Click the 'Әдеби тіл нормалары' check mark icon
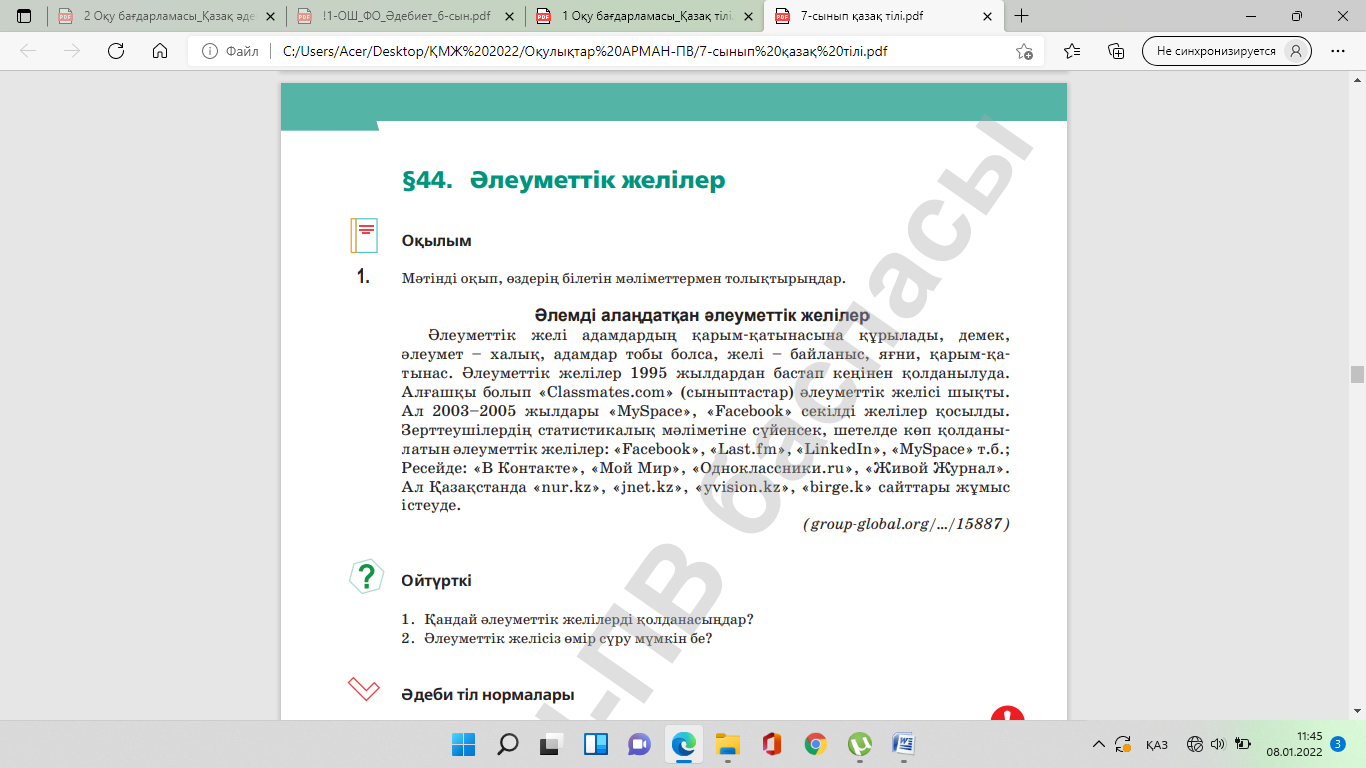Image resolution: width=1366 pixels, height=768 pixels. pyautogui.click(x=364, y=689)
